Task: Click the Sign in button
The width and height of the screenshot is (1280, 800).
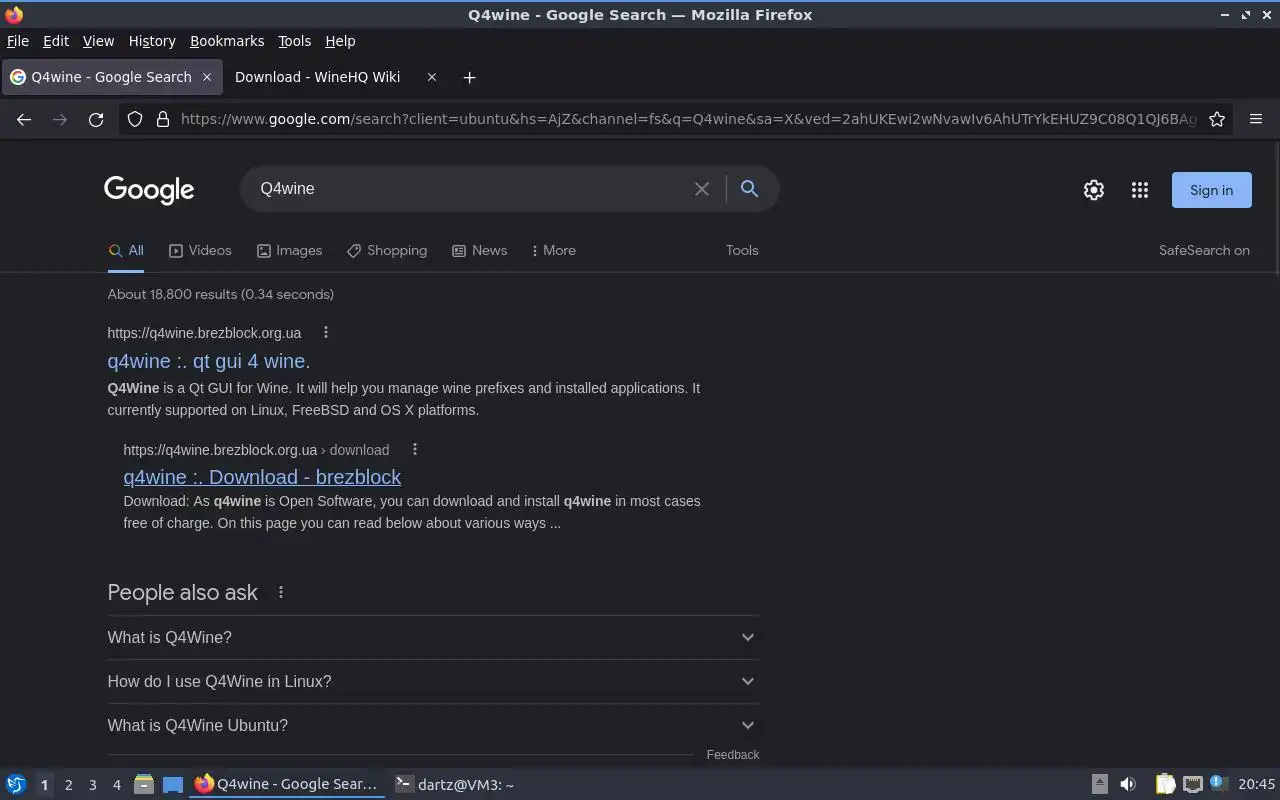Action: point(1211,190)
